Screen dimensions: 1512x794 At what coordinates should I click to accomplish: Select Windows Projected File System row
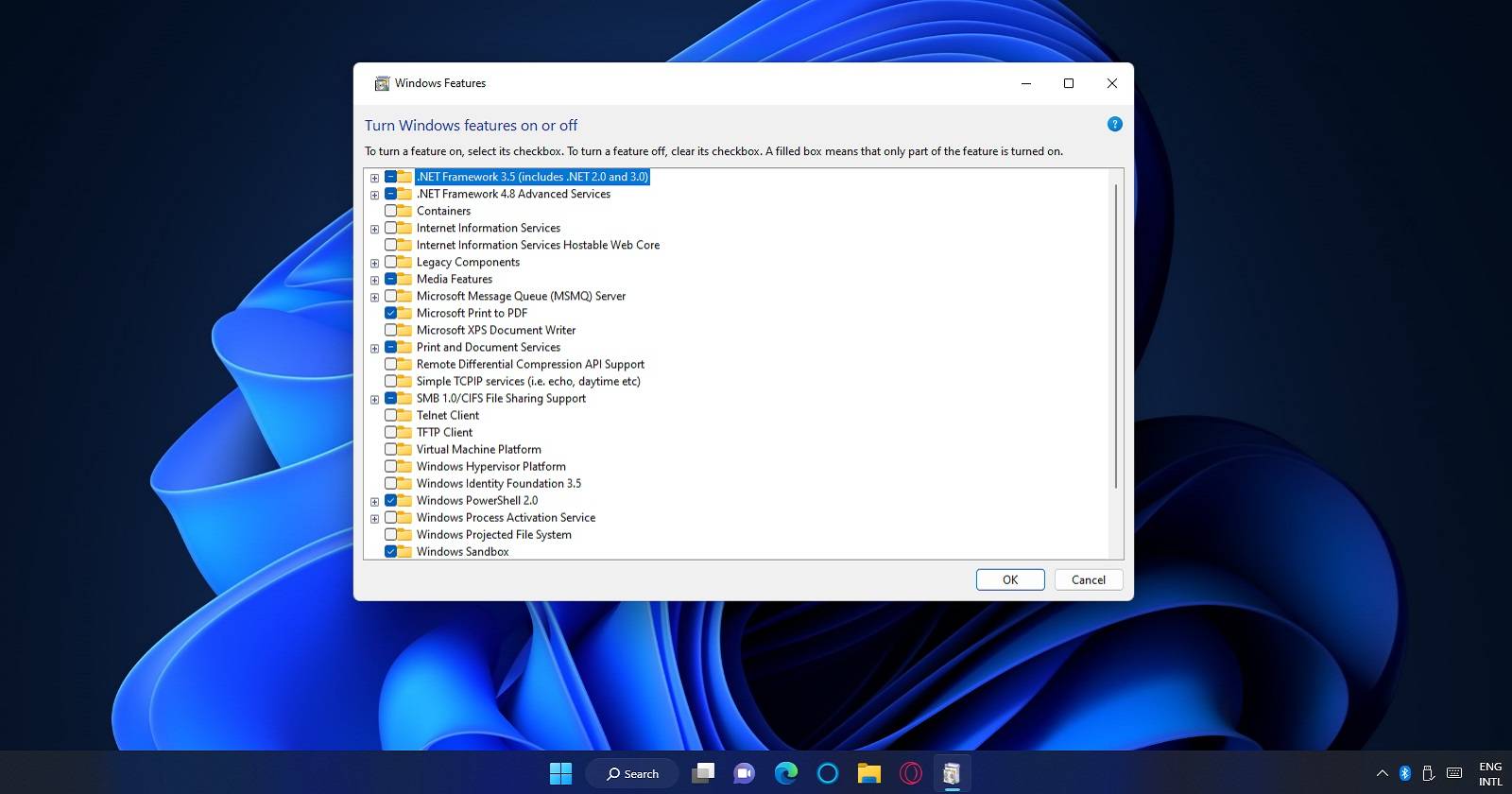click(x=494, y=534)
